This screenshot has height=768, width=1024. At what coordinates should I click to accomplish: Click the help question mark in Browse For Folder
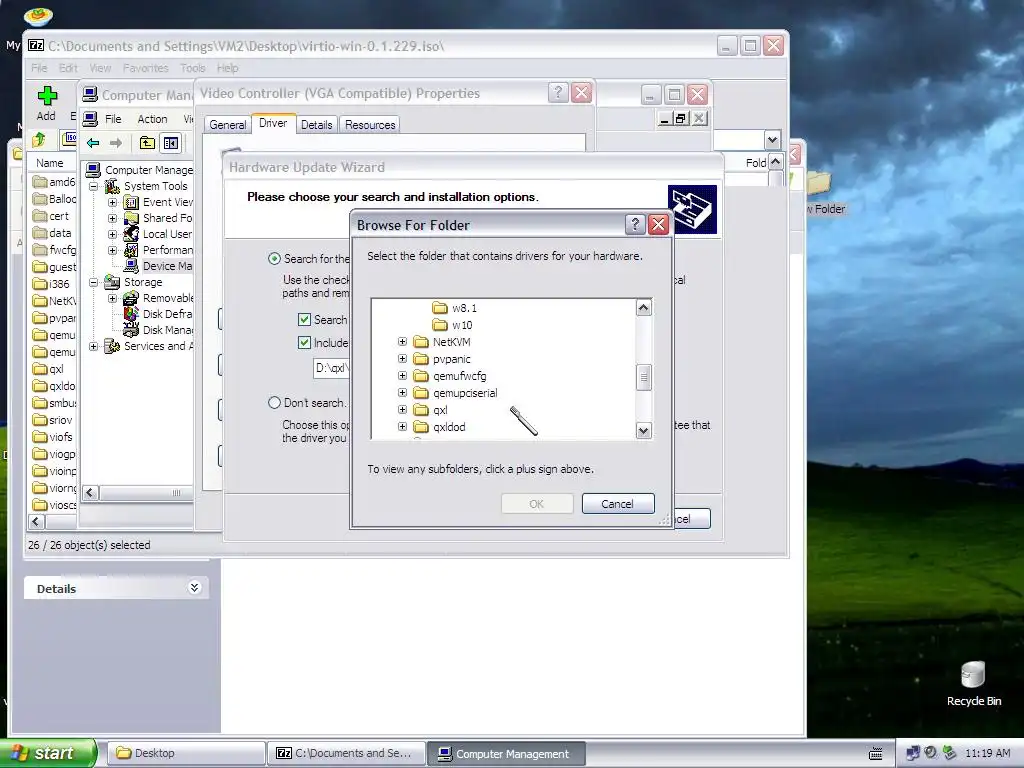[x=635, y=225]
